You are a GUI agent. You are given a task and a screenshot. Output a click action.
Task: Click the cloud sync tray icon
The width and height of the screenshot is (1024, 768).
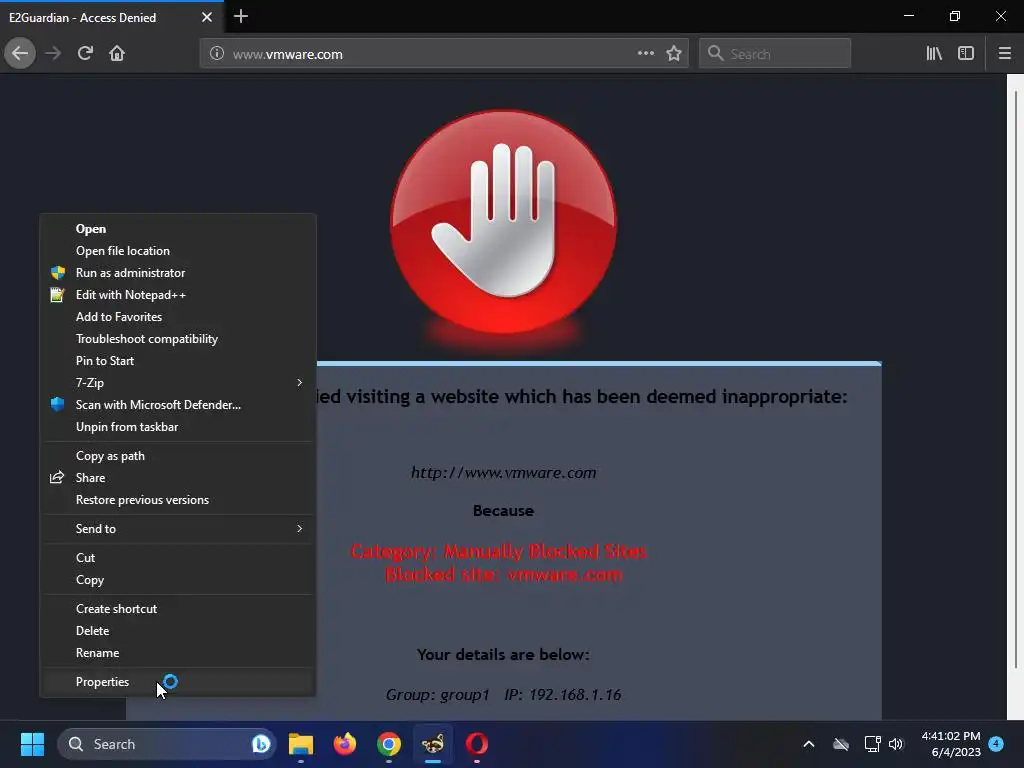841,744
